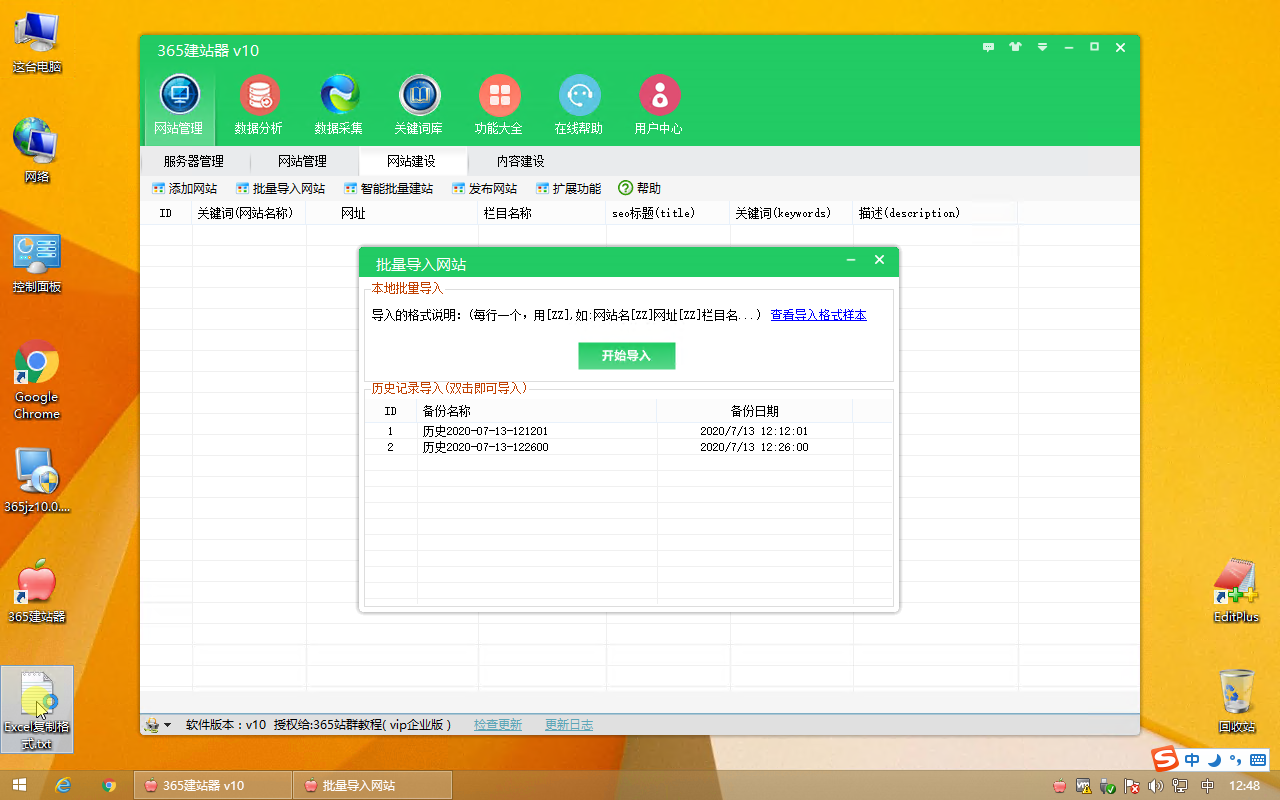Open the title bar dropdown menu arrow
1280x800 pixels.
tap(1043, 47)
